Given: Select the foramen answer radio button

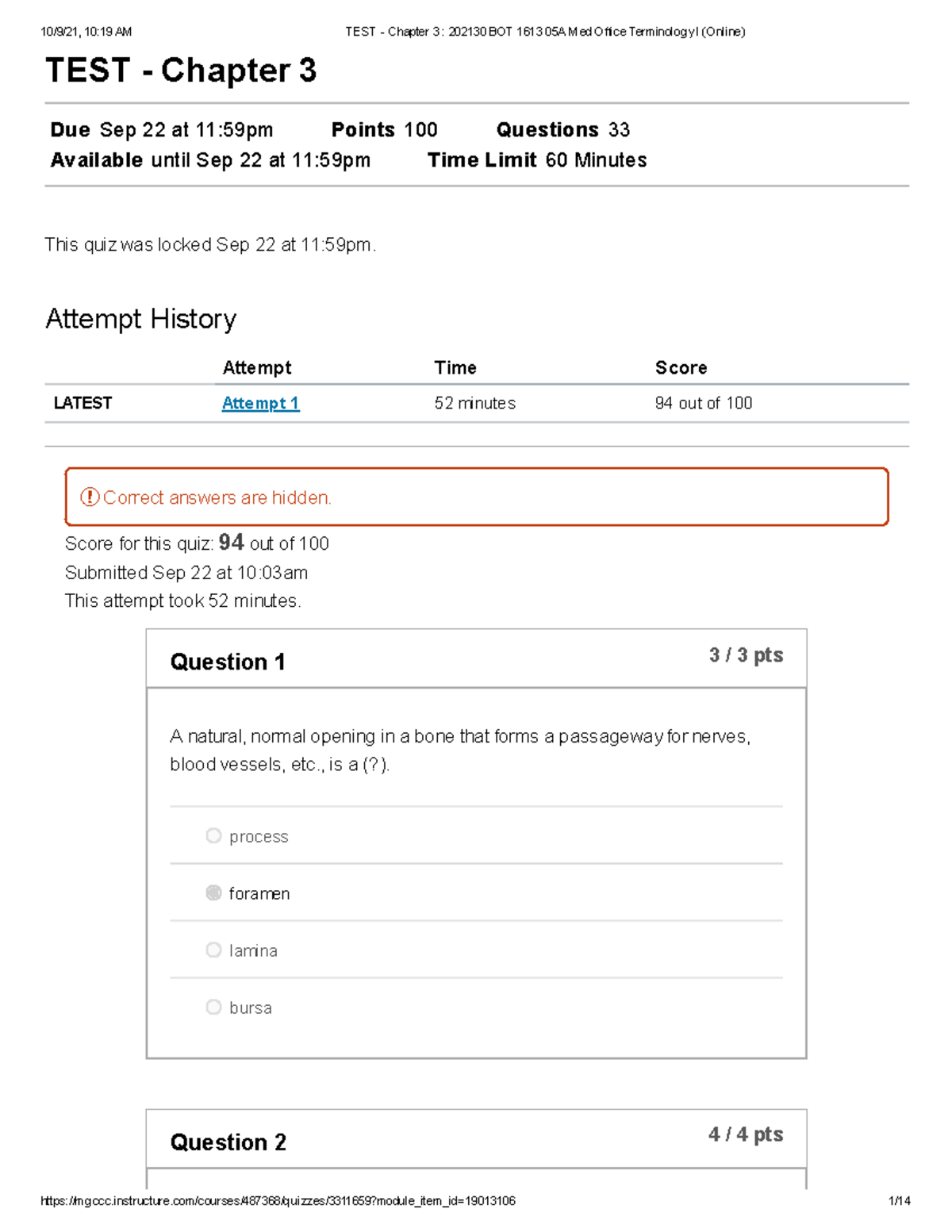Looking at the screenshot, I should (213, 892).
